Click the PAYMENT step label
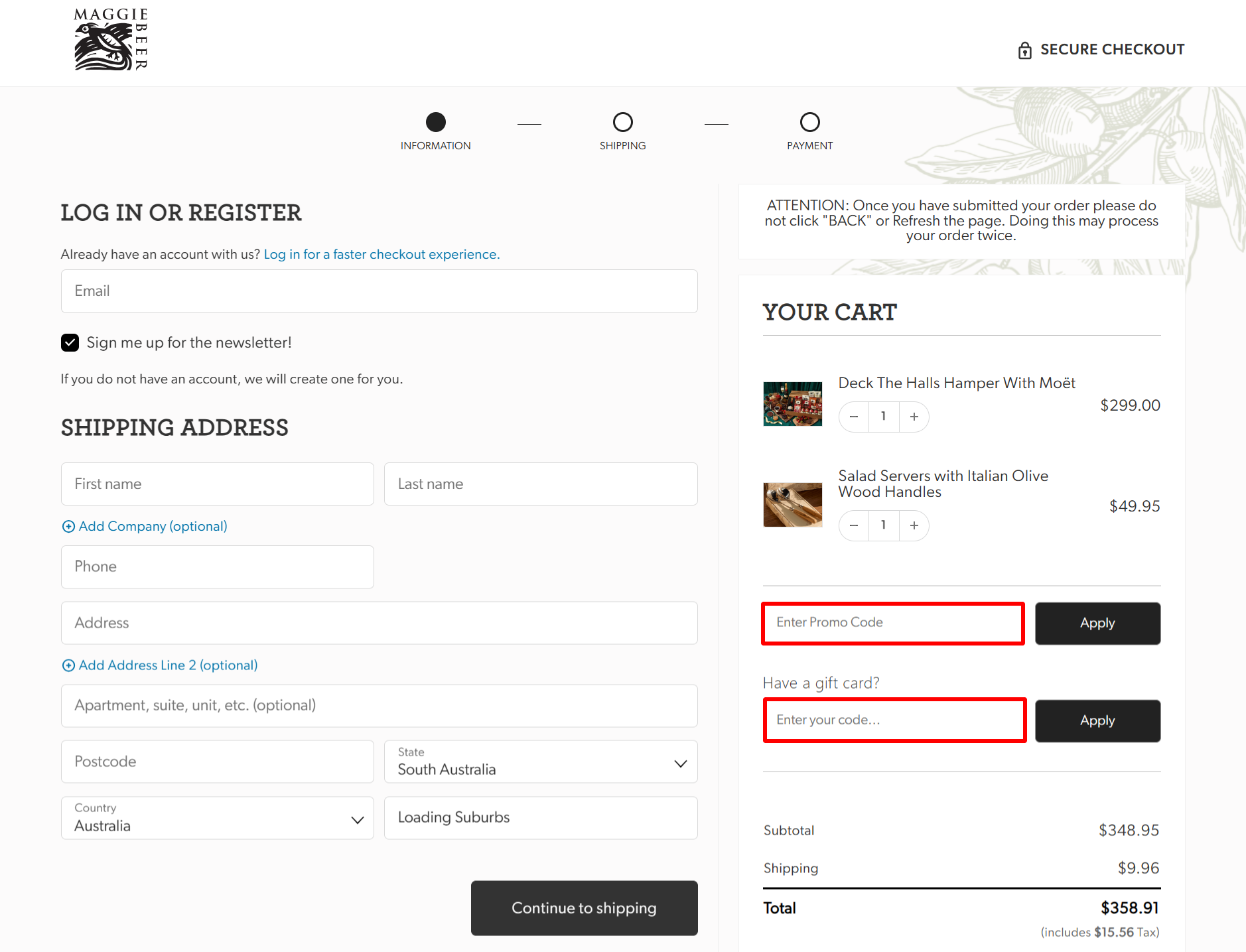Screen dimensions: 1246x952 pos(809,145)
